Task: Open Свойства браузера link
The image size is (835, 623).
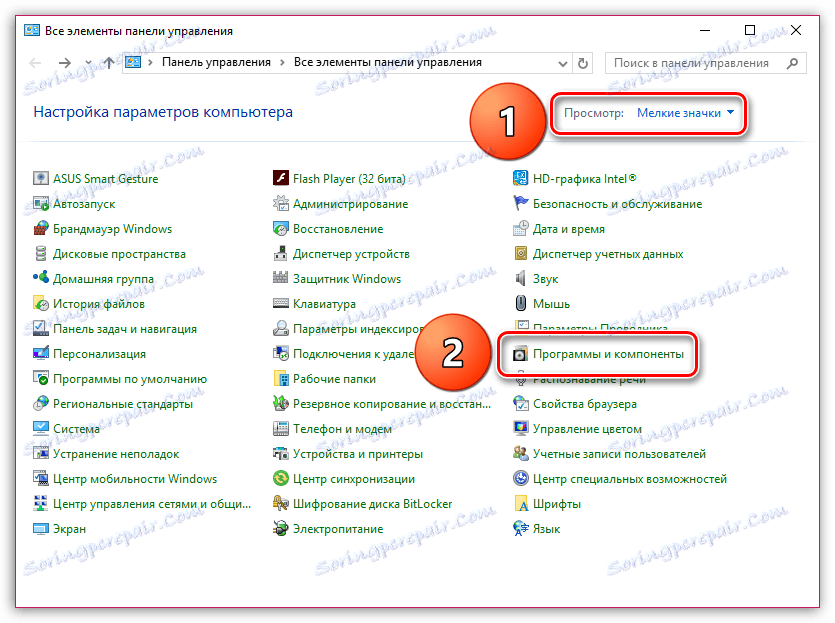Action: [x=585, y=404]
